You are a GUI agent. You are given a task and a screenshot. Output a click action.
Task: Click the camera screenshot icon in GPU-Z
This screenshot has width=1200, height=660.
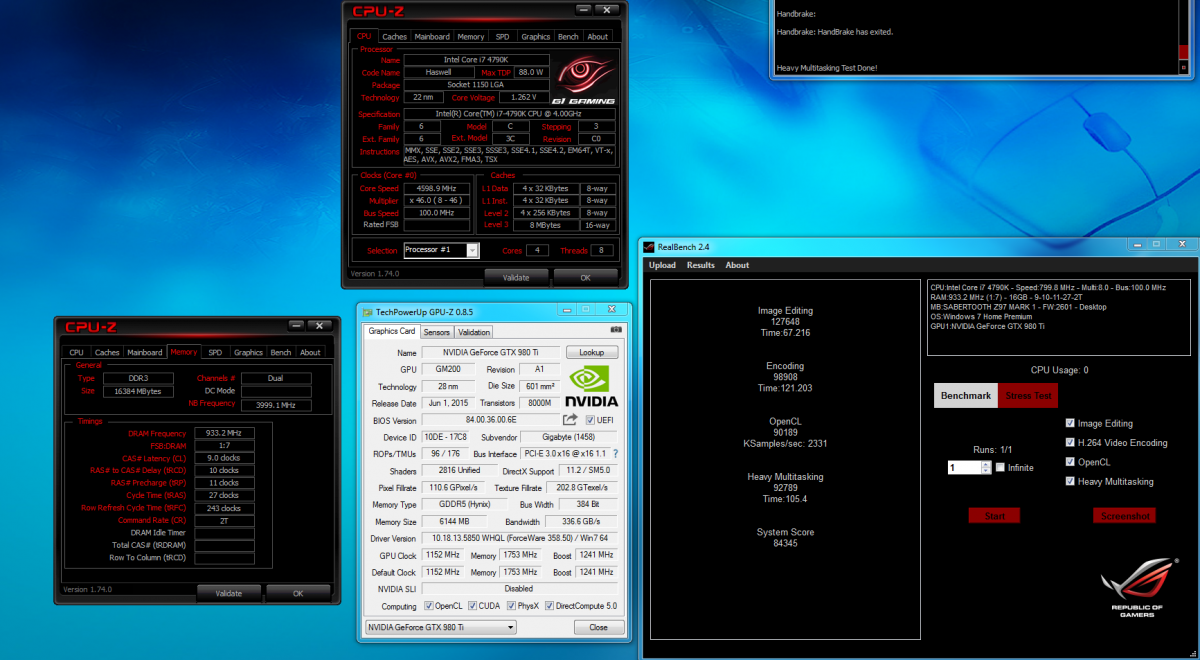615,330
